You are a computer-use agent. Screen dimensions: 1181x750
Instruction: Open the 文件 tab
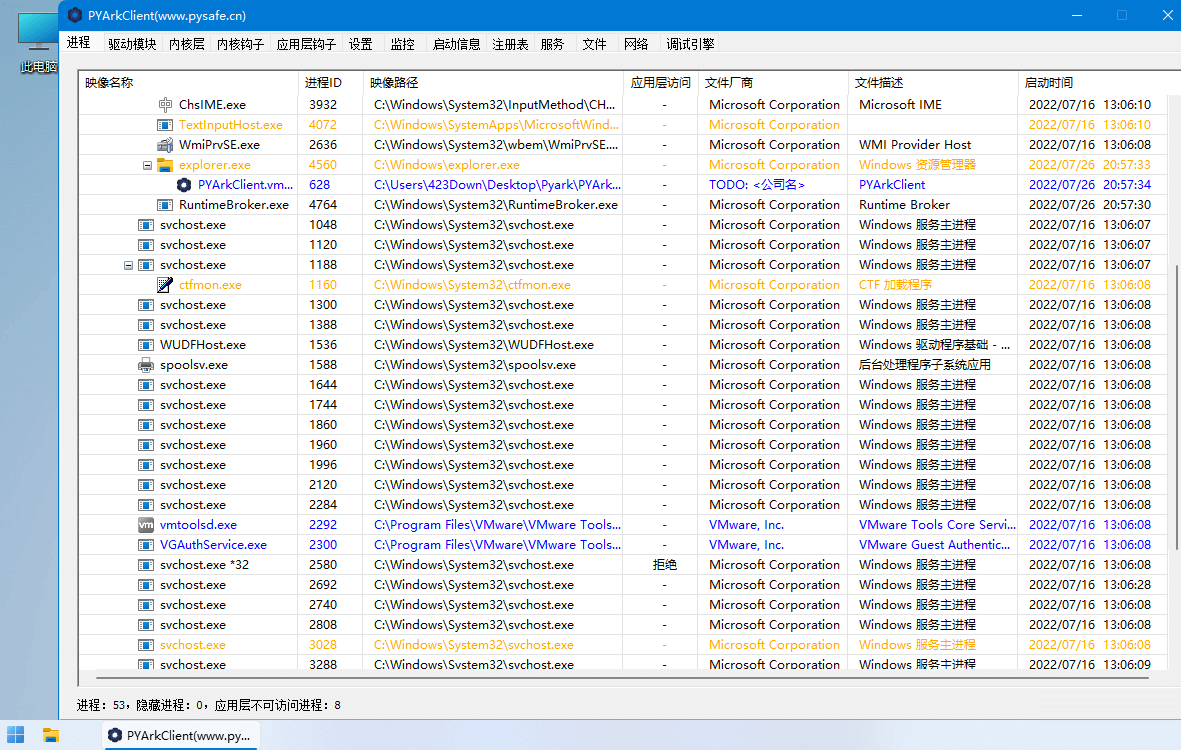[594, 44]
